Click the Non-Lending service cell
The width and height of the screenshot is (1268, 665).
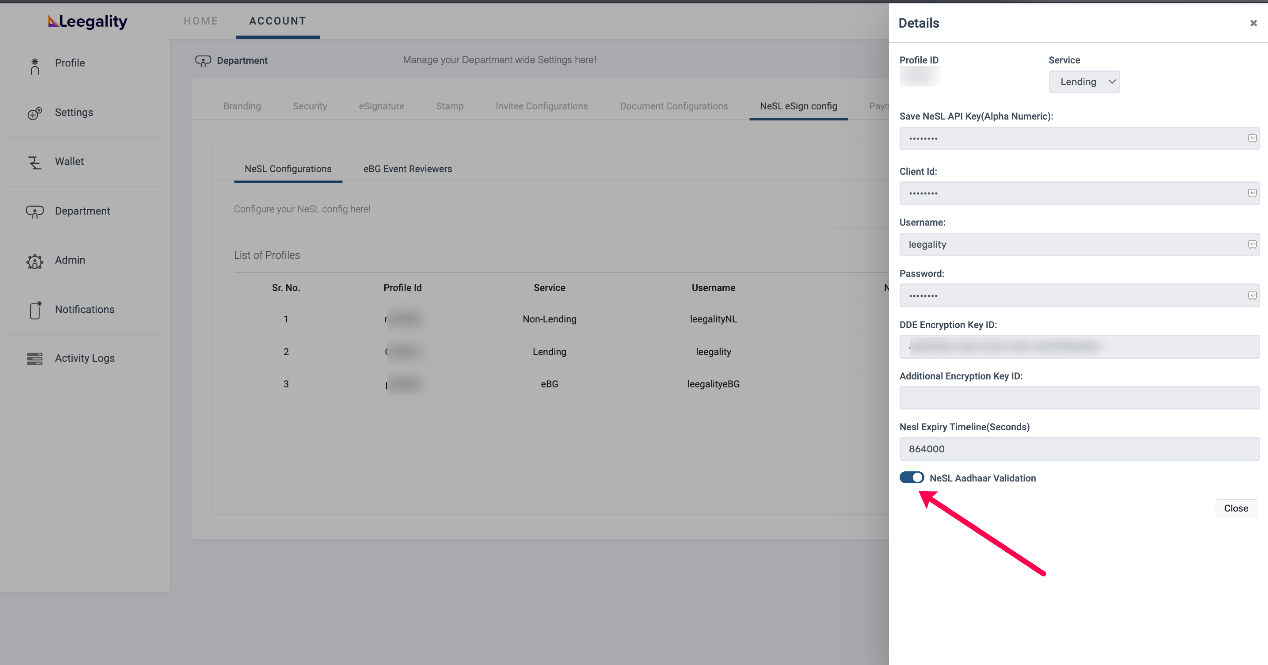(550, 319)
